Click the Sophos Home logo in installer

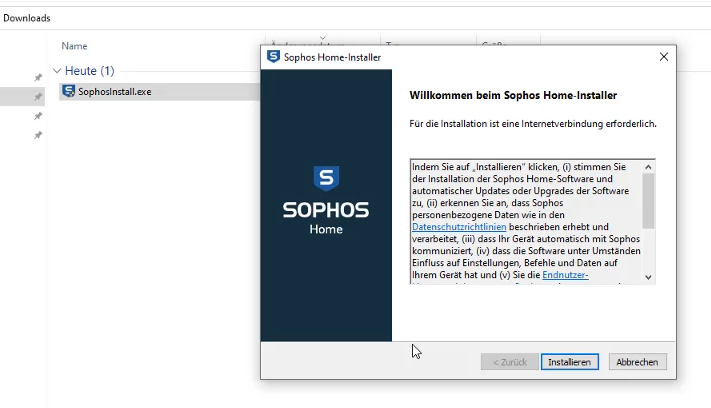tap(326, 200)
